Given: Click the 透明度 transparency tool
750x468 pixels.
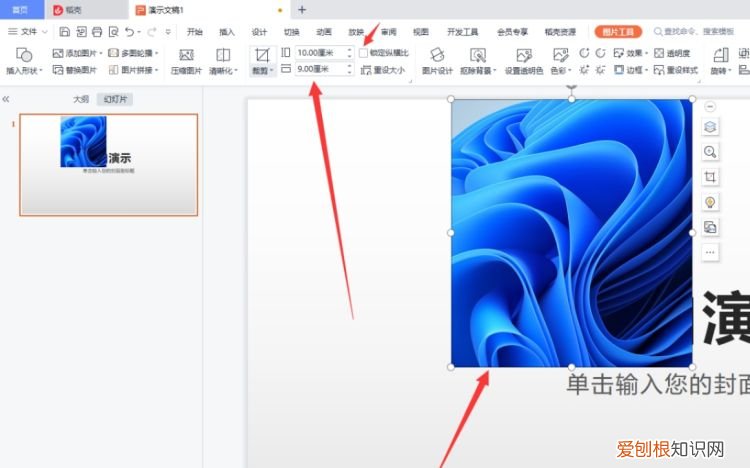Looking at the screenshot, I should [672, 53].
